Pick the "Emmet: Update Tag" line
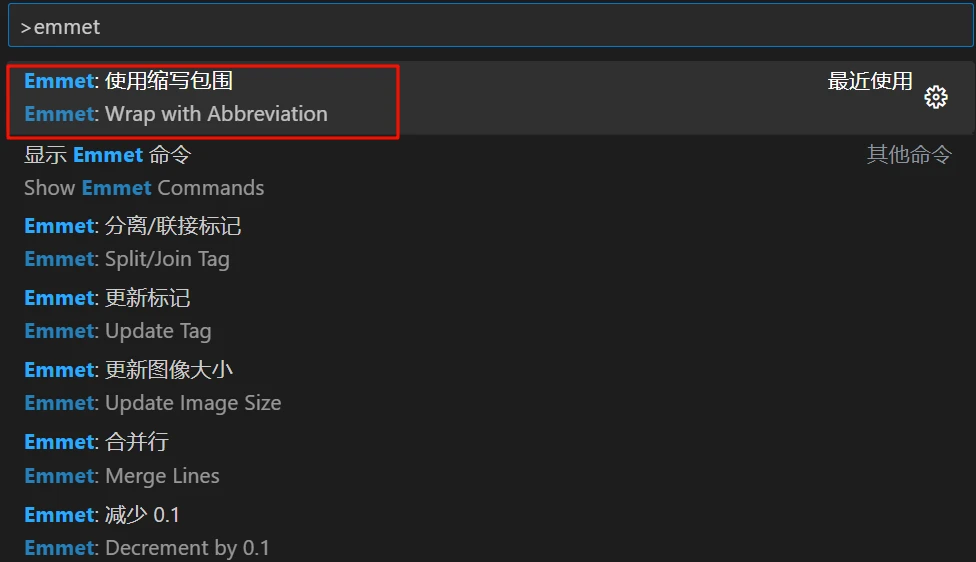 (118, 331)
